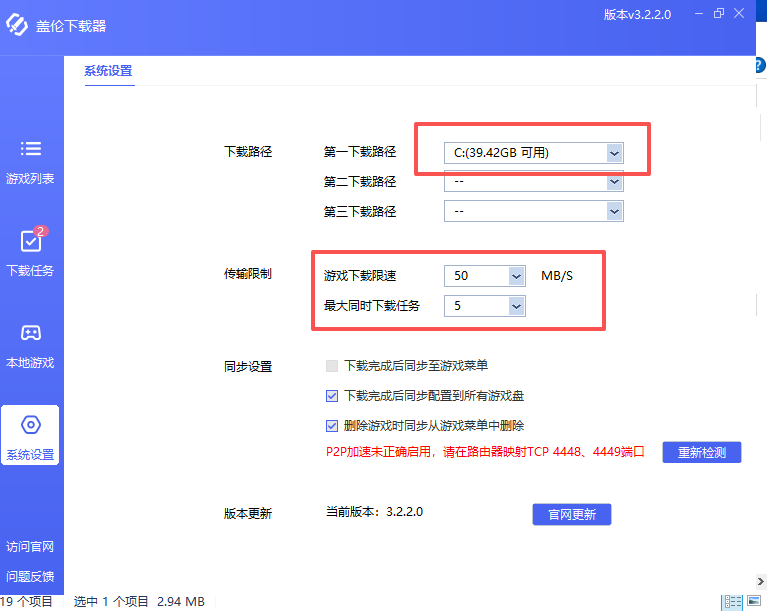Click the 最大同时下载任务 label
The height and width of the screenshot is (611, 767).
pyautogui.click(x=372, y=306)
